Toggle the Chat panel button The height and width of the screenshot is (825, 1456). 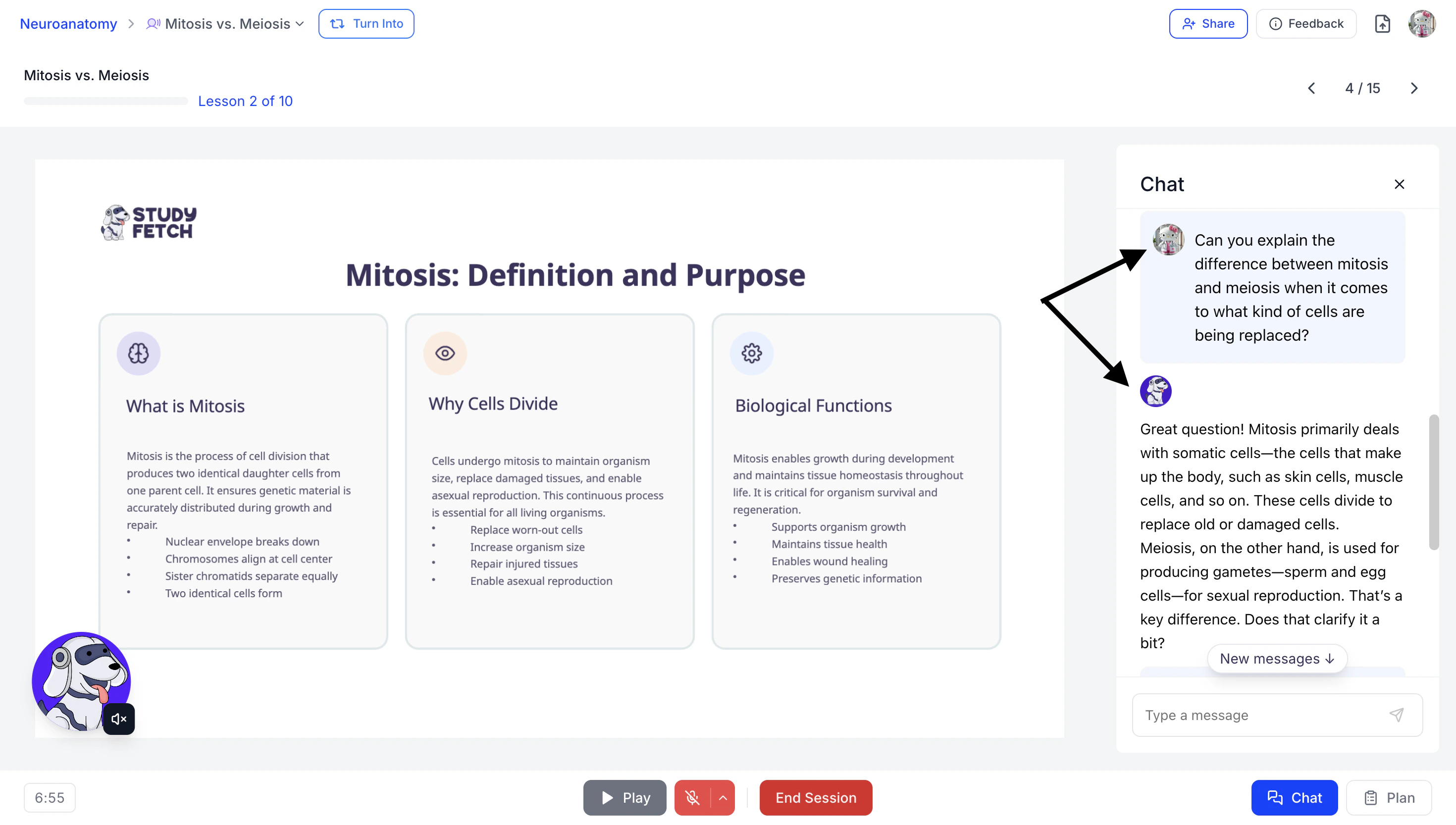coord(1294,797)
